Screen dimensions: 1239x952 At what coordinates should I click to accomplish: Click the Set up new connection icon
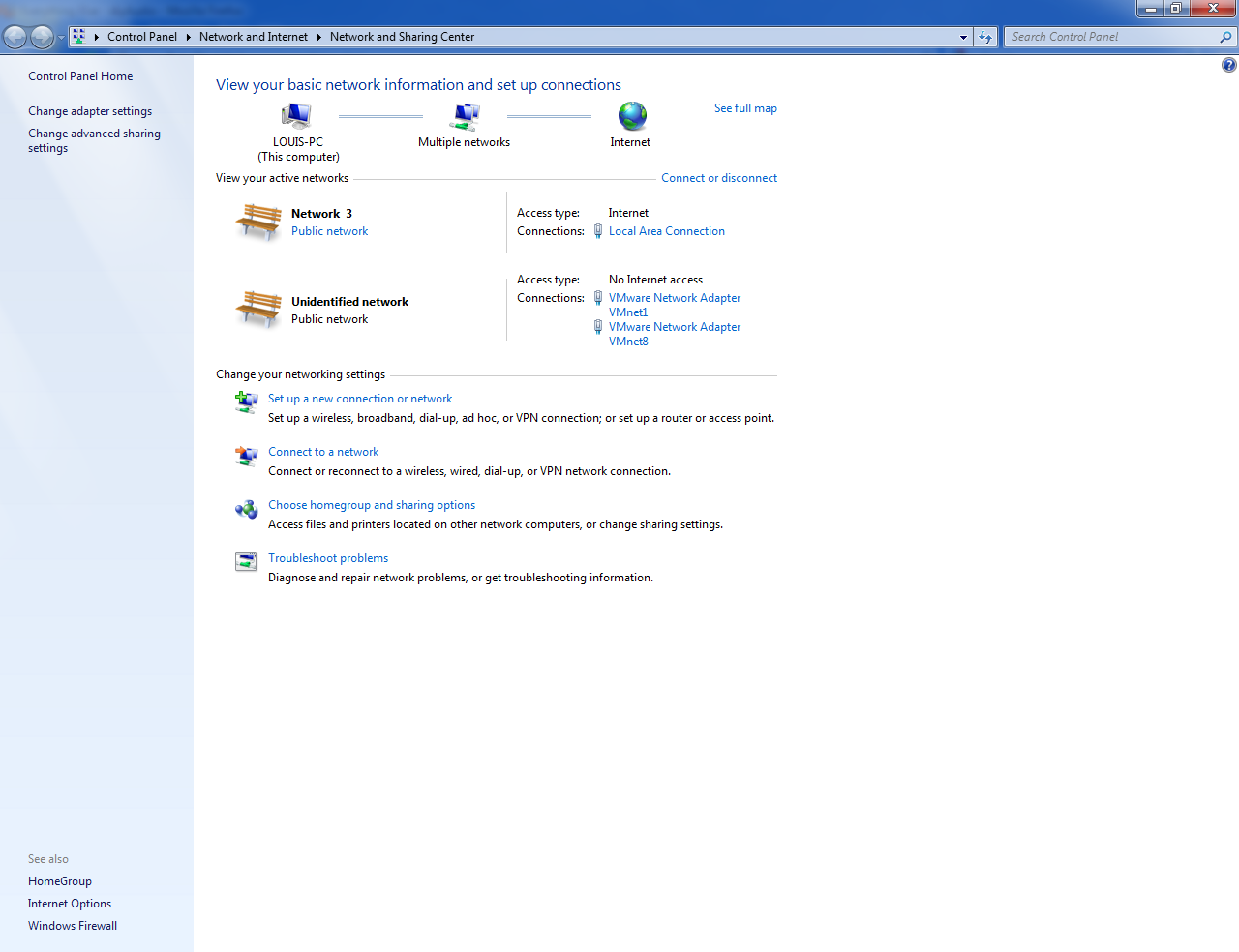click(246, 402)
